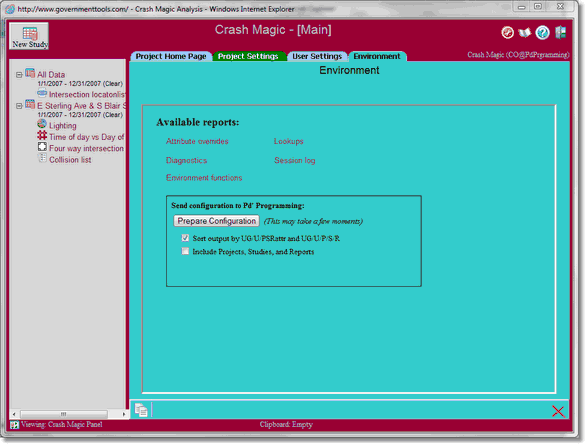Select the Environment tab
586x445 pixels.
point(377,56)
